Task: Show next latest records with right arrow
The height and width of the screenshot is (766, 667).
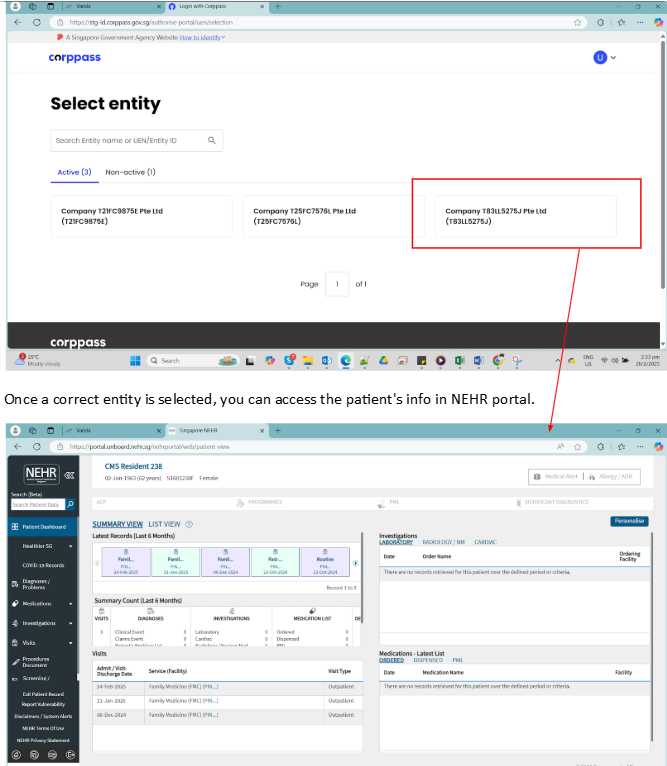Action: pos(355,563)
